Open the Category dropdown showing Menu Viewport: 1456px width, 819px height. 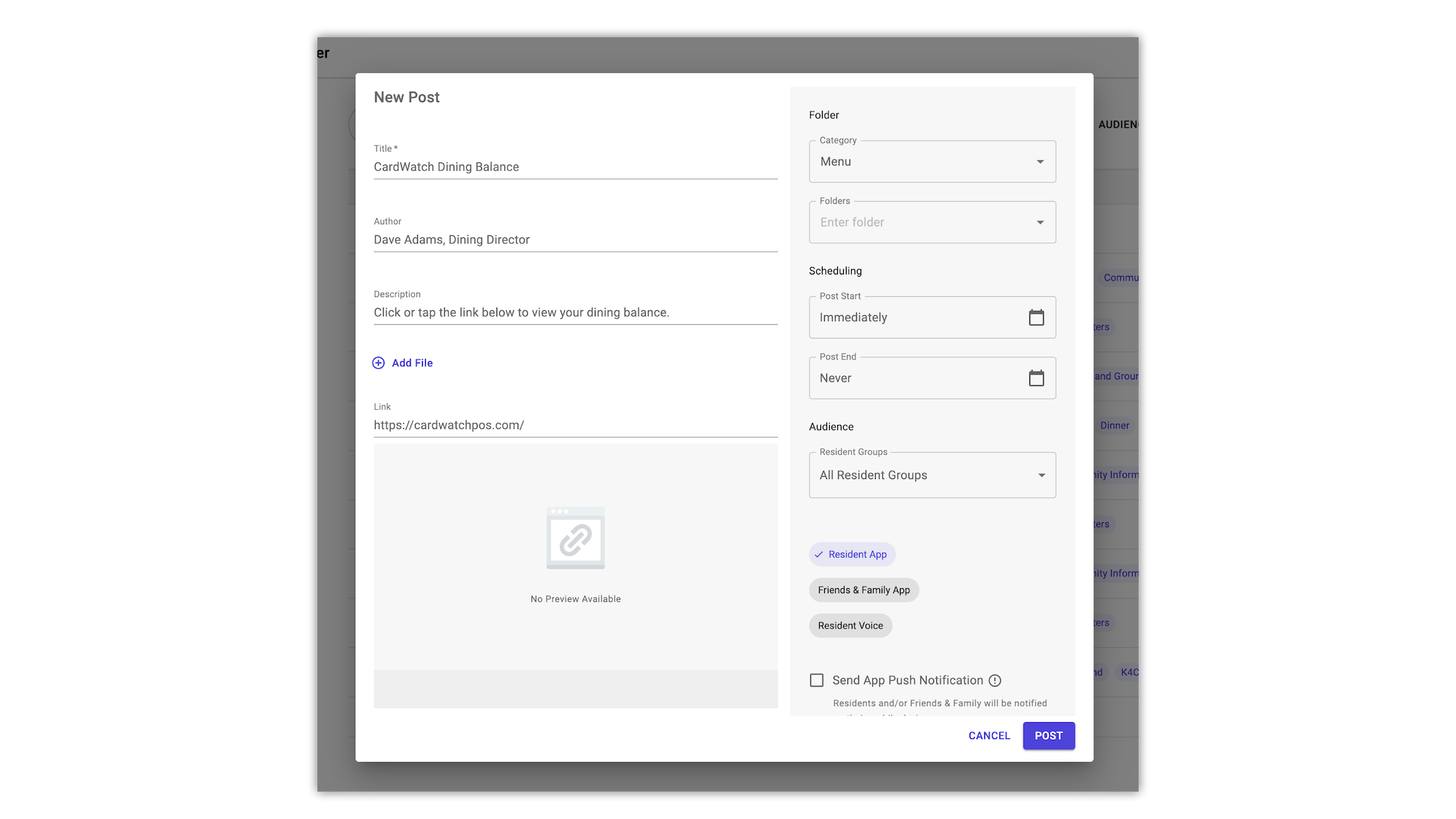click(x=932, y=162)
